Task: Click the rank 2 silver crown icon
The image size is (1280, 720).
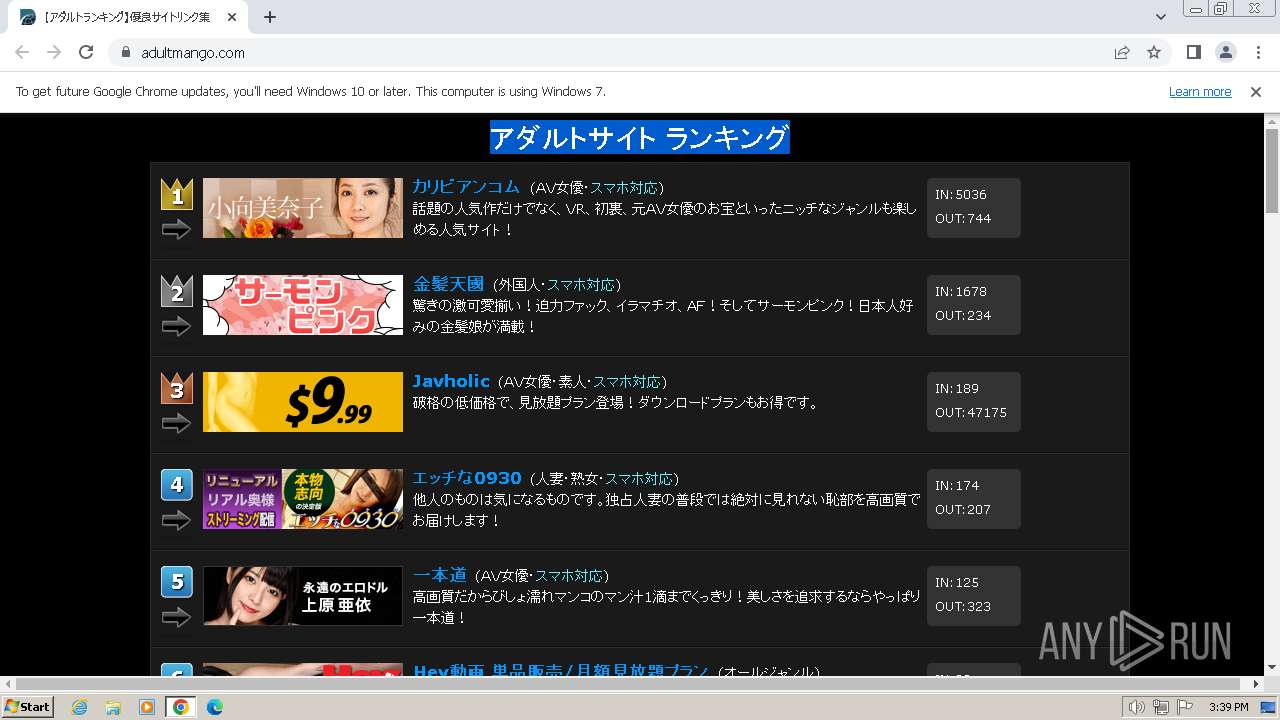Action: click(x=177, y=291)
